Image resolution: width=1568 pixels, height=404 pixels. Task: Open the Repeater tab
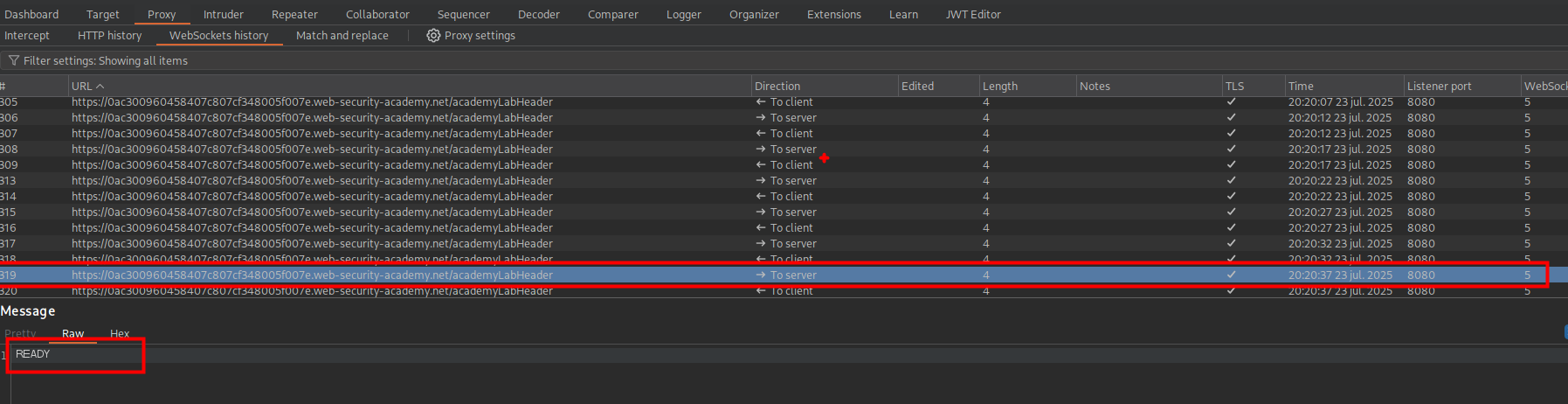click(294, 15)
